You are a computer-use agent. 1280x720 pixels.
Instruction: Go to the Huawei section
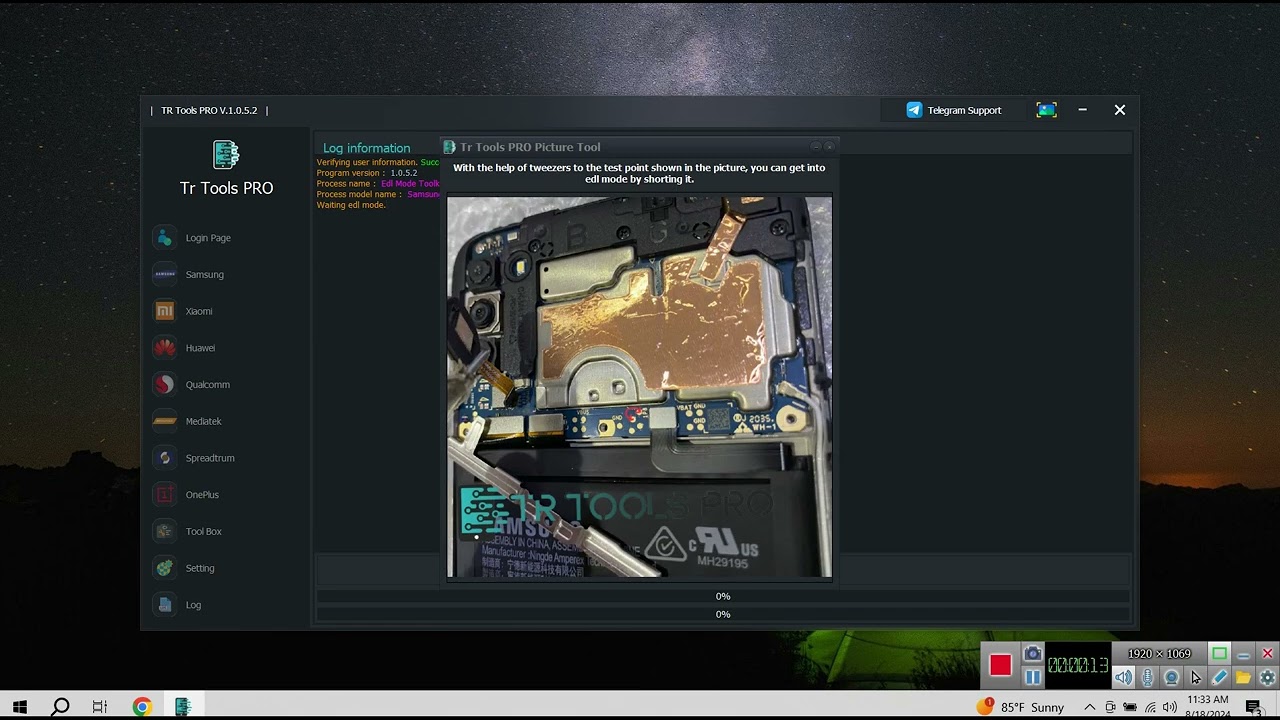pos(184,348)
